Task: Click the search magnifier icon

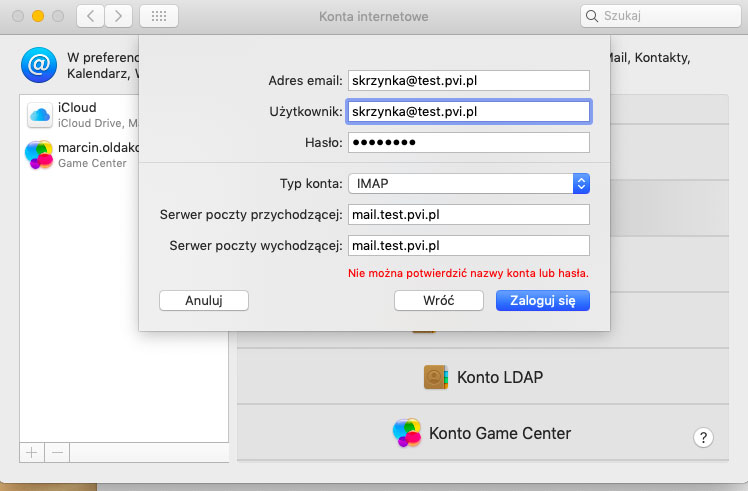Action: (x=592, y=16)
